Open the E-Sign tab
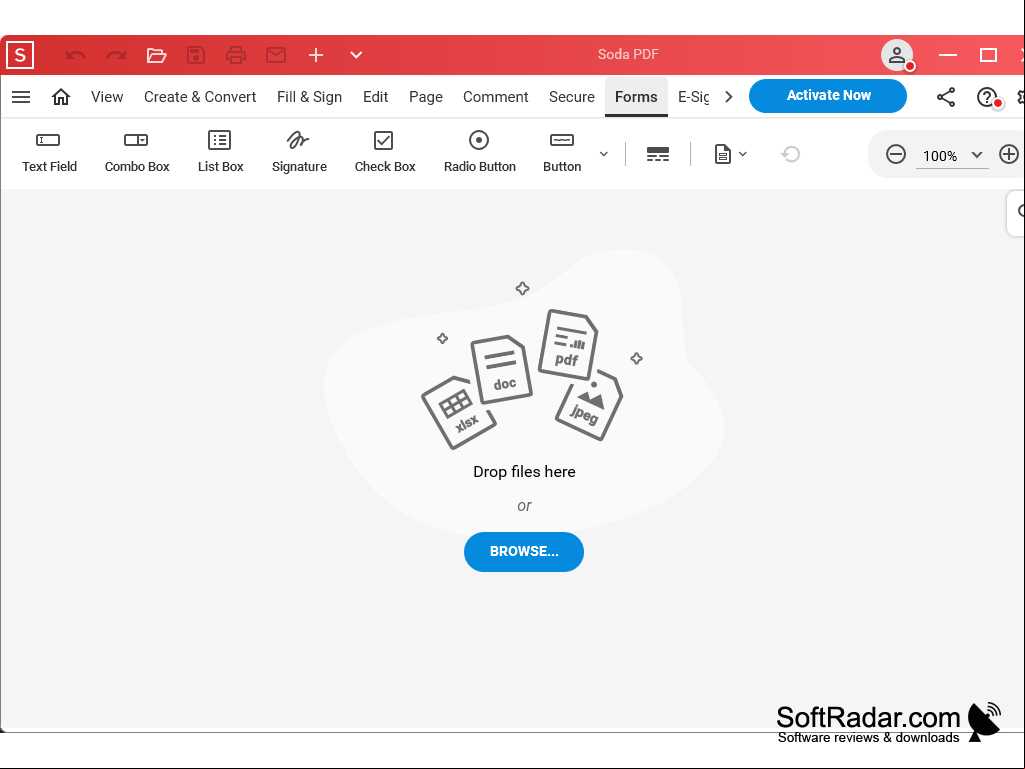 tap(694, 97)
